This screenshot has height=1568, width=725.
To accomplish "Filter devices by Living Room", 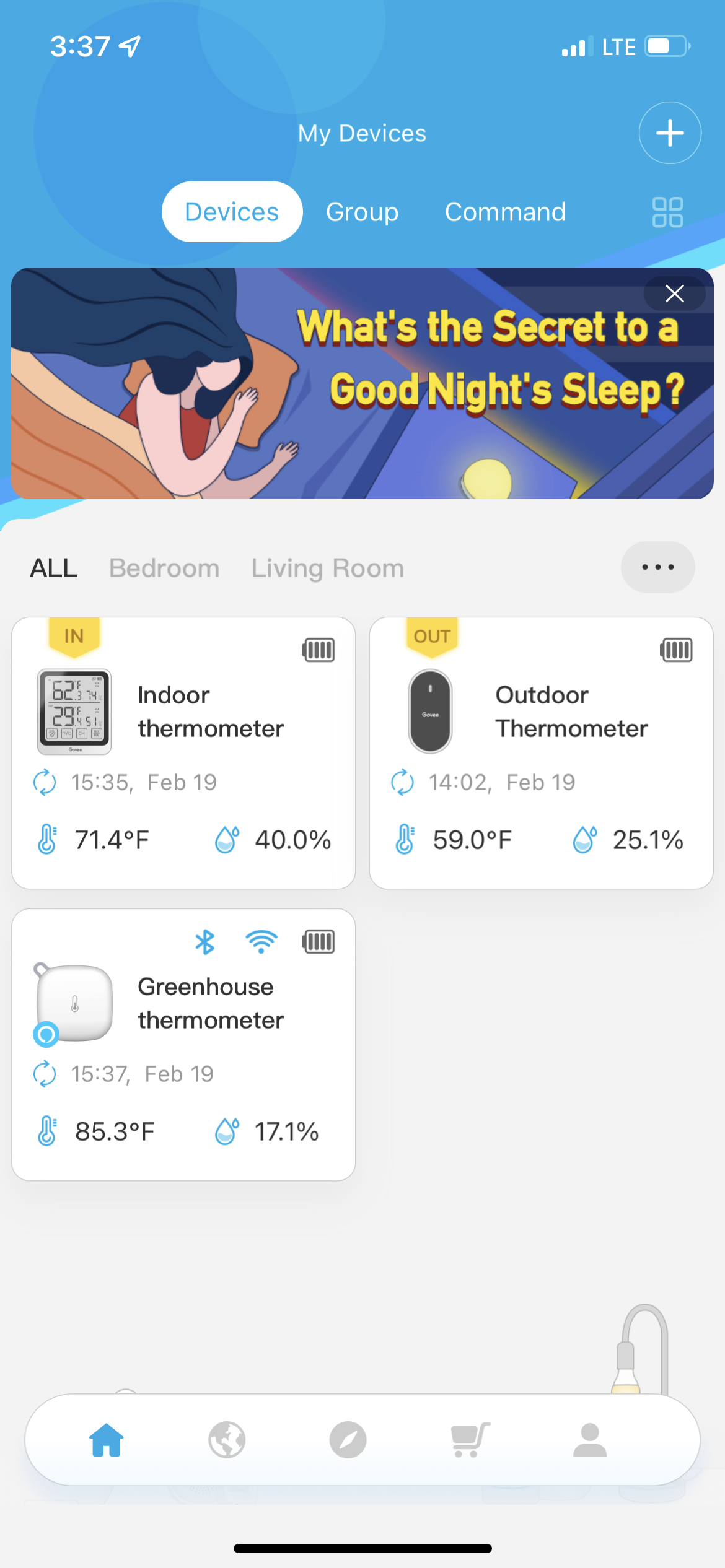I will pos(327,568).
